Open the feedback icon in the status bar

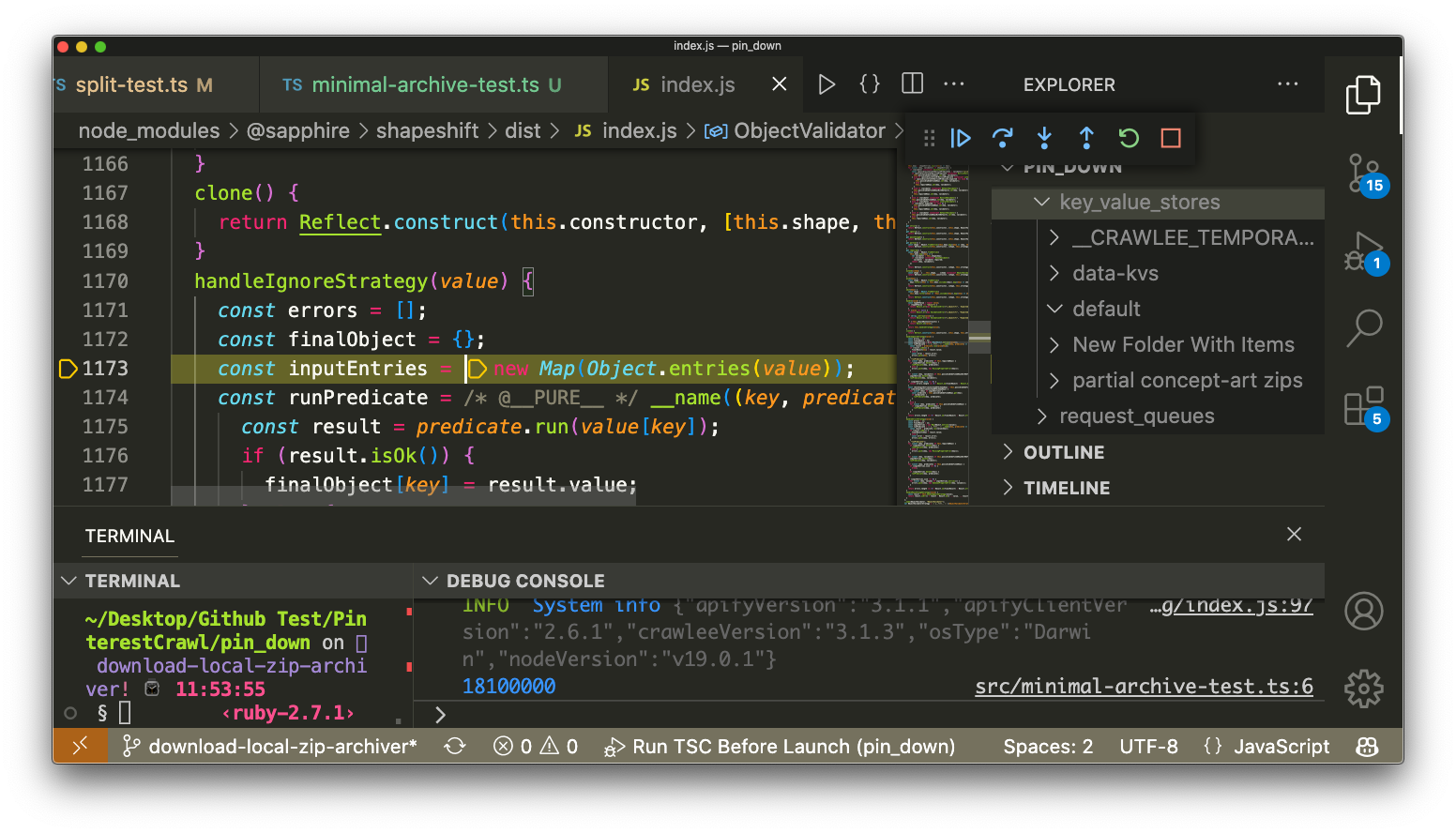(1367, 746)
